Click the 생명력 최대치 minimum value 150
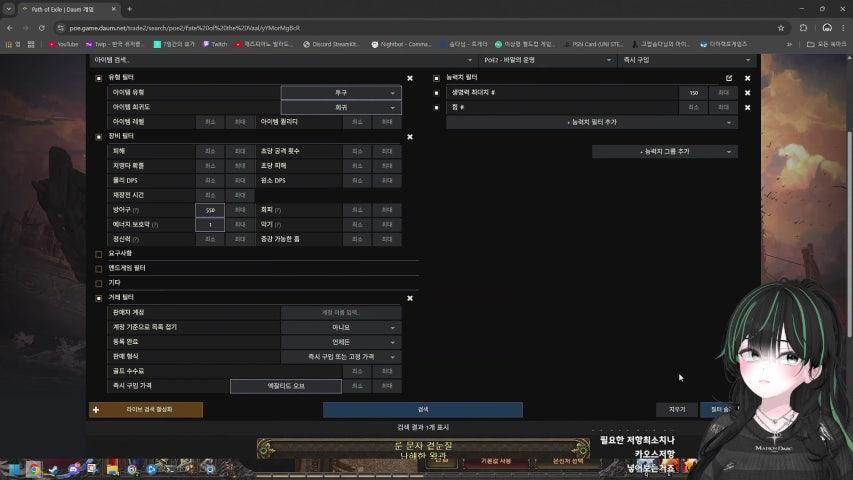 click(694, 93)
